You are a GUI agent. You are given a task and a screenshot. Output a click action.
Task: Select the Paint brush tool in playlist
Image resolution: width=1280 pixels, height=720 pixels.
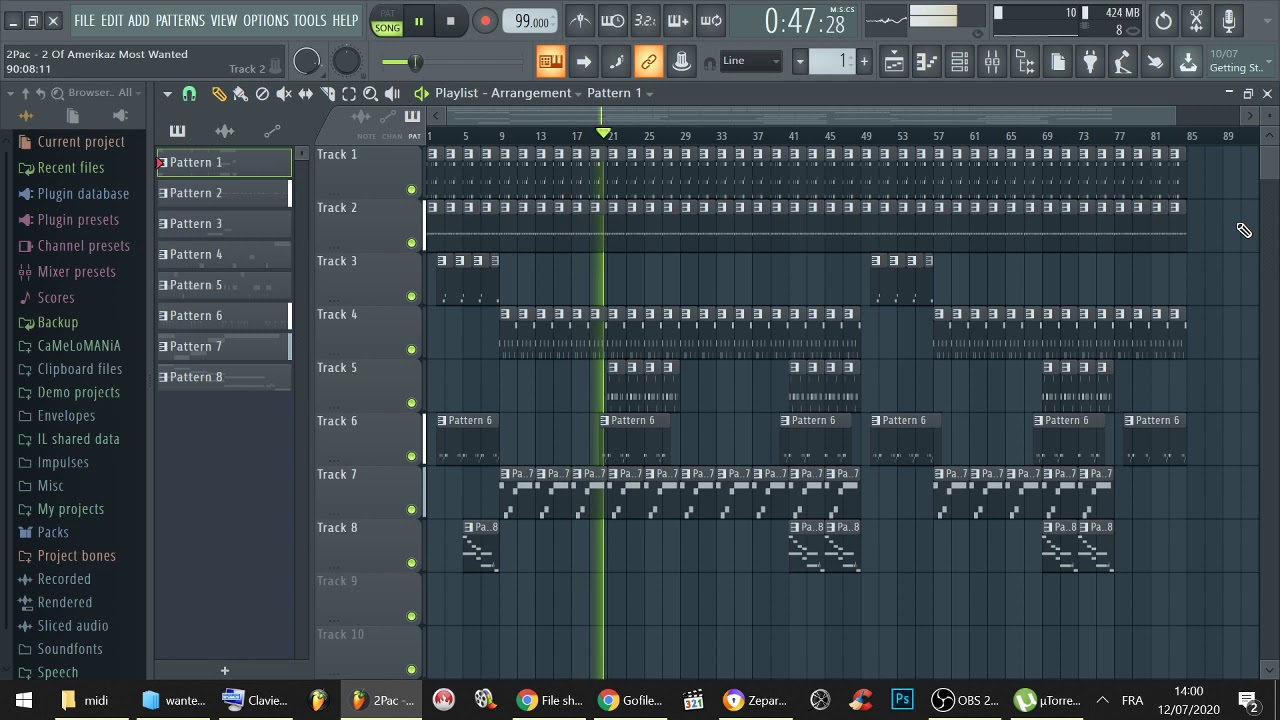pyautogui.click(x=240, y=94)
